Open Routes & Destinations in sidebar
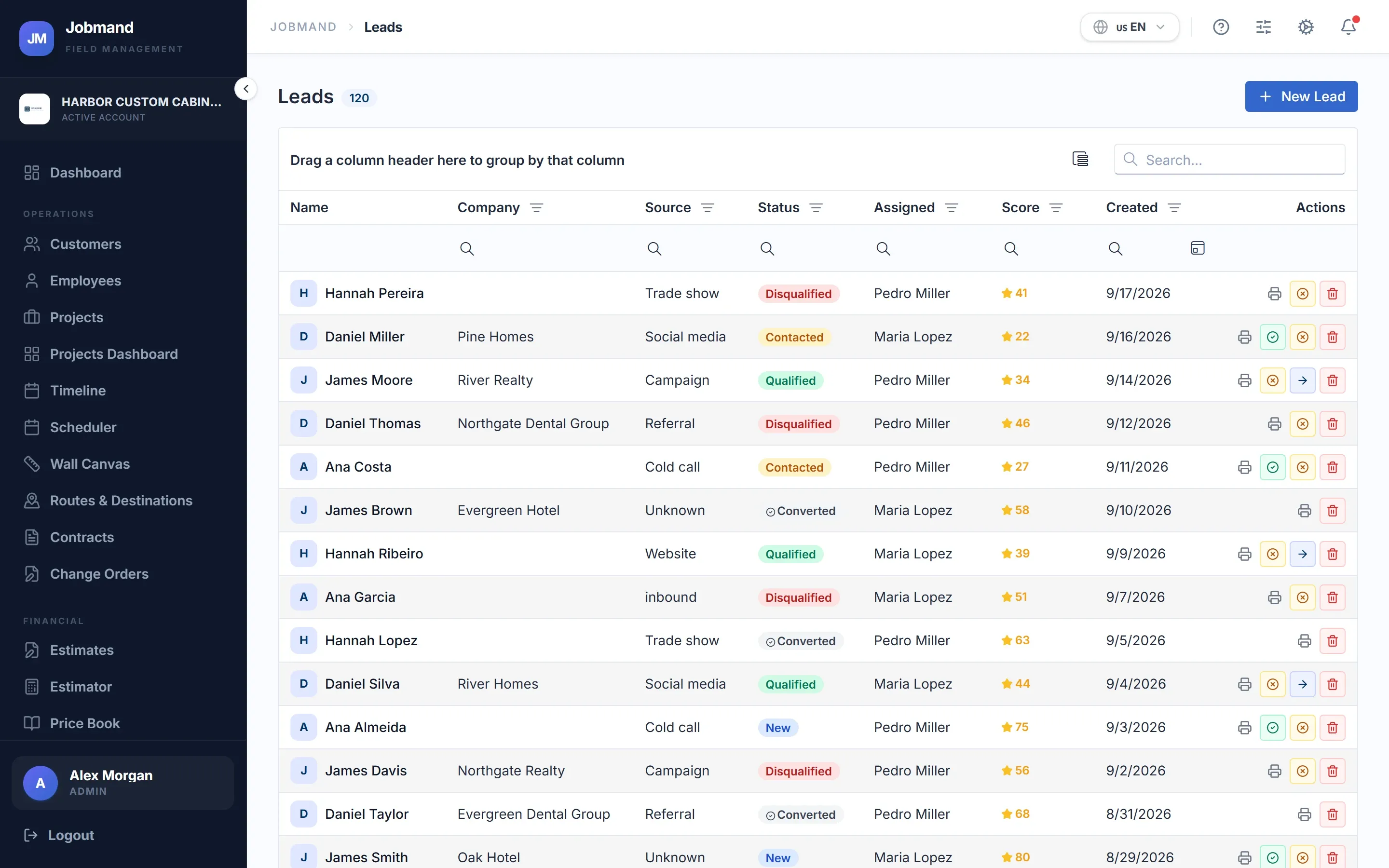This screenshot has height=868, width=1389. (x=123, y=501)
